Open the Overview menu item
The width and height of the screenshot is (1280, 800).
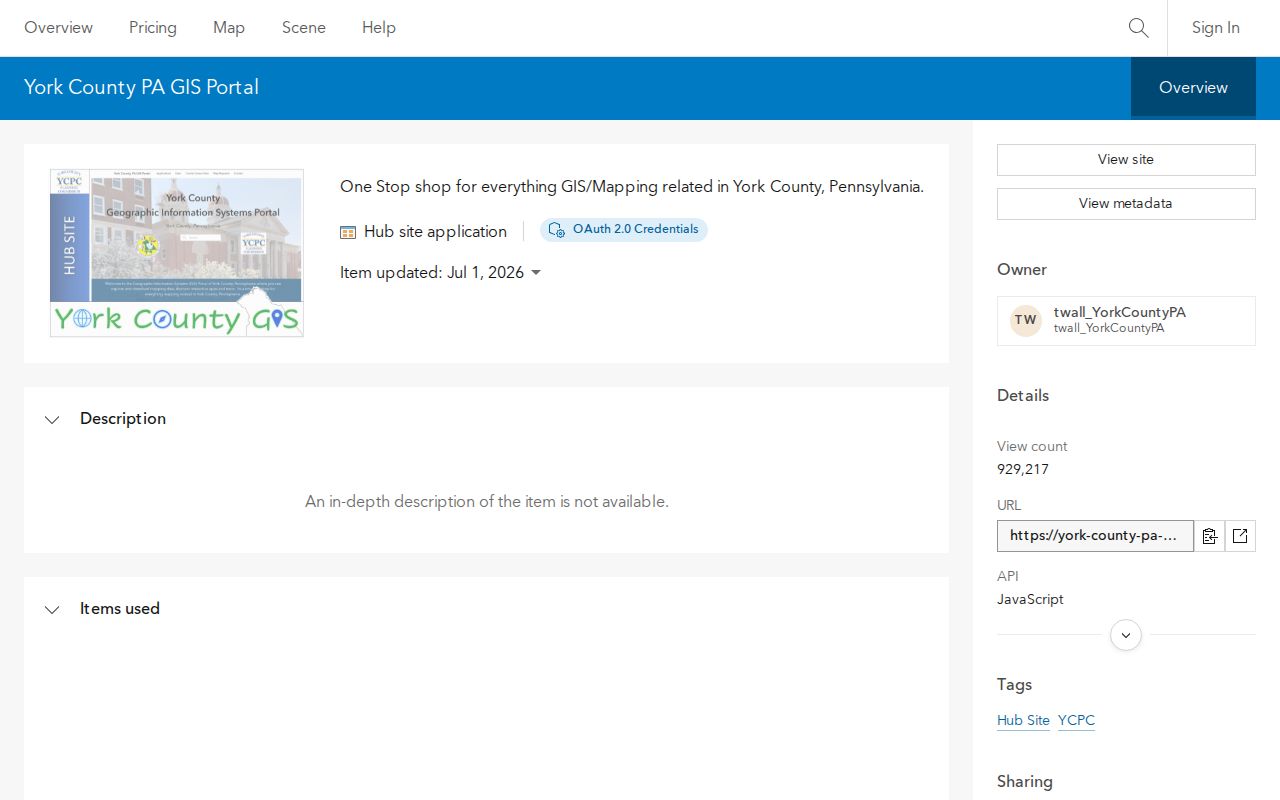pos(59,28)
